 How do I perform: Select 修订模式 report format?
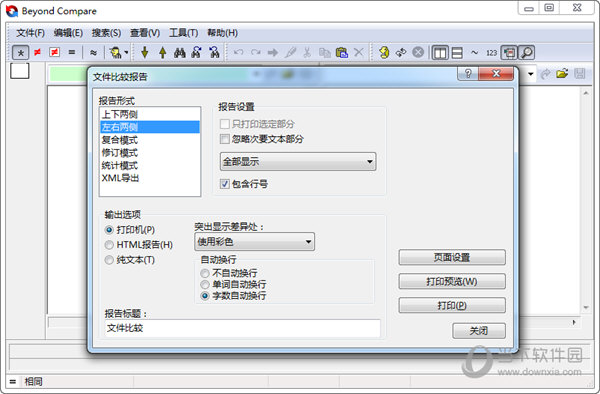(150, 153)
